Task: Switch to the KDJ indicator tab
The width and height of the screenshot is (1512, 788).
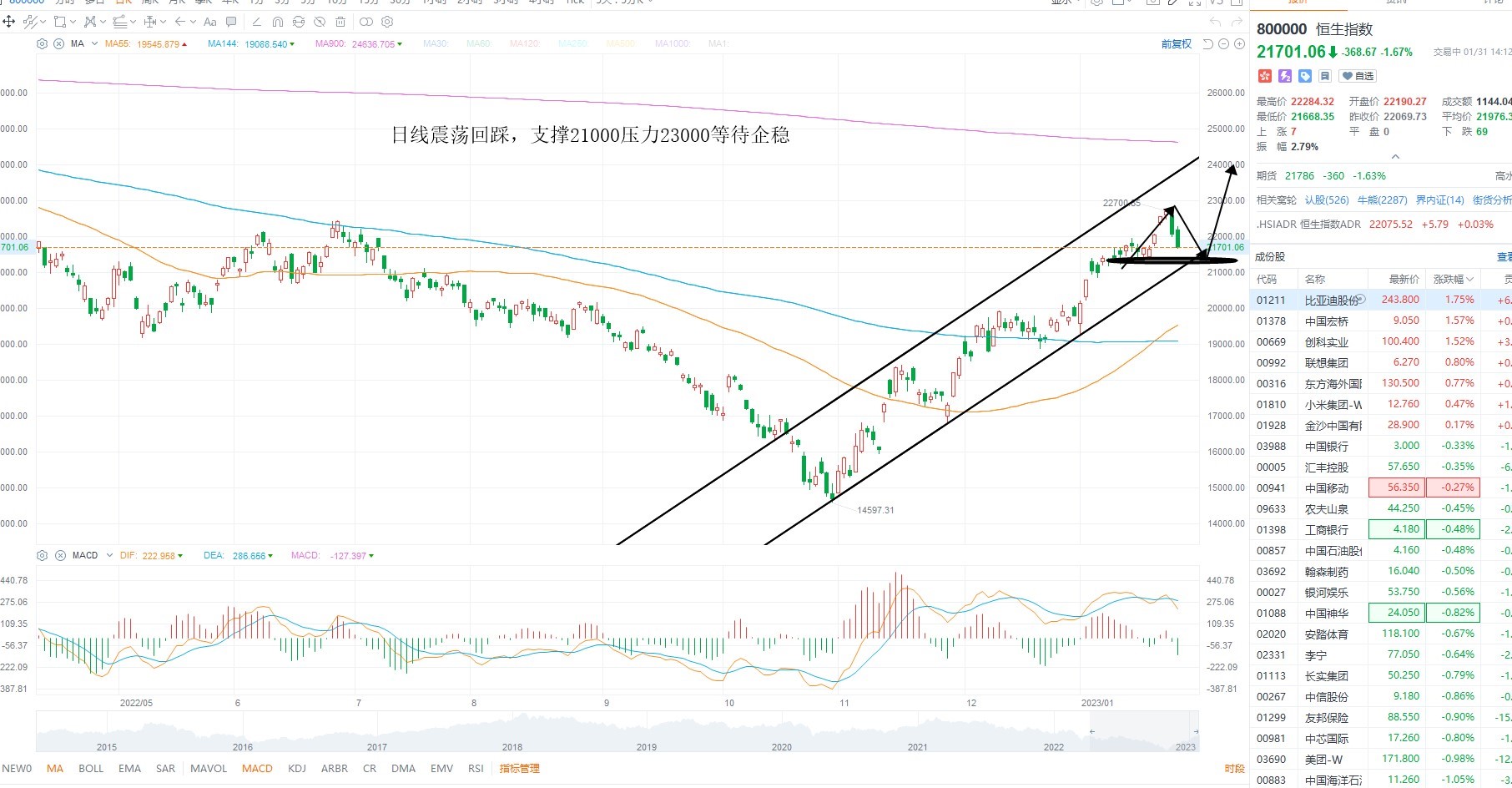Action: (296, 768)
